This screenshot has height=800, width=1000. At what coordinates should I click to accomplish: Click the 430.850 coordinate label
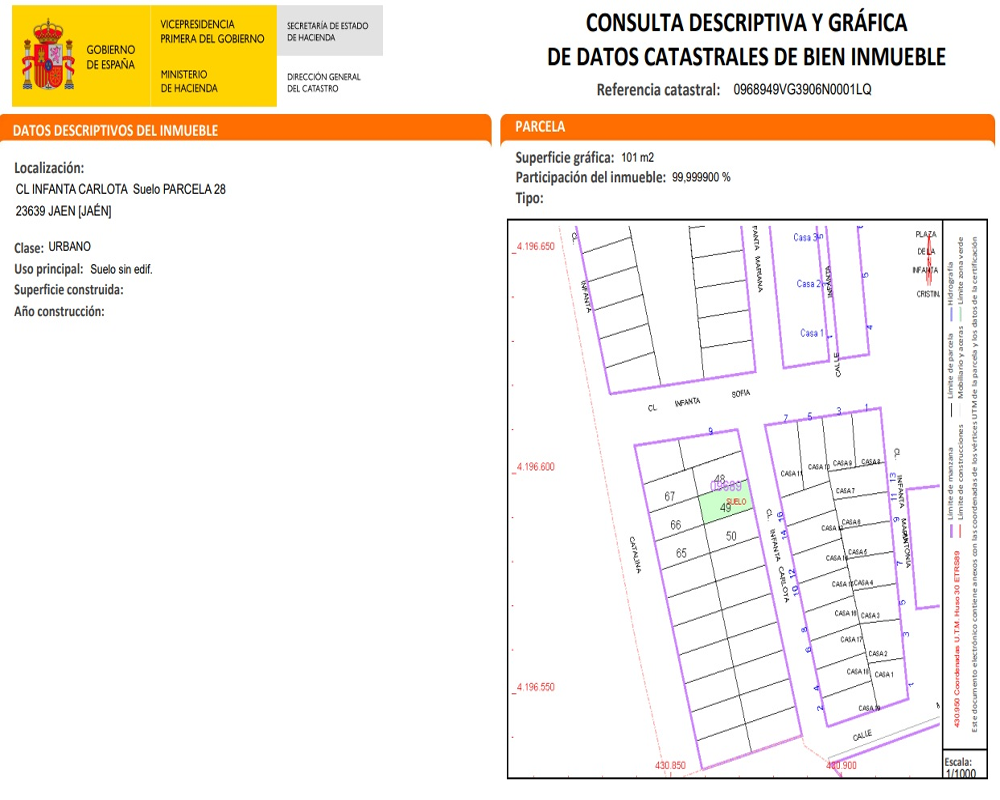[671, 766]
